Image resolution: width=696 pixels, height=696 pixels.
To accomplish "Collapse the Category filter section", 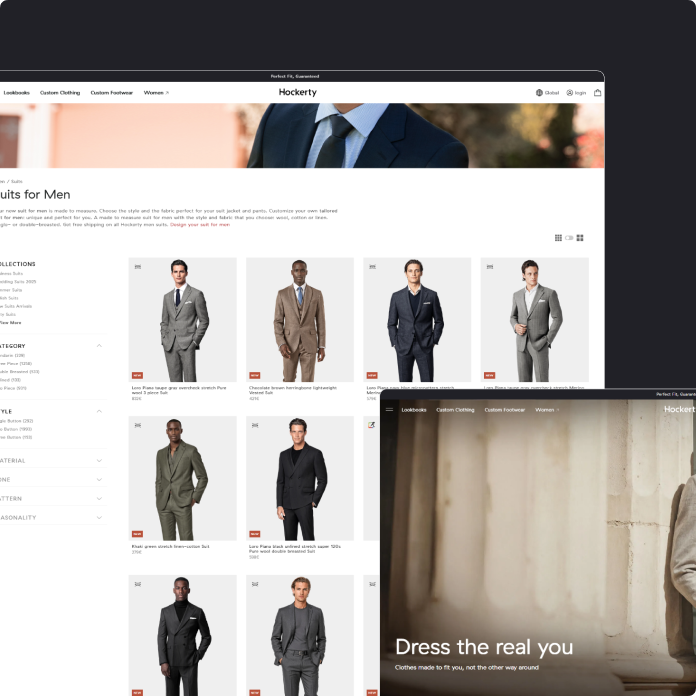I will (99, 346).
